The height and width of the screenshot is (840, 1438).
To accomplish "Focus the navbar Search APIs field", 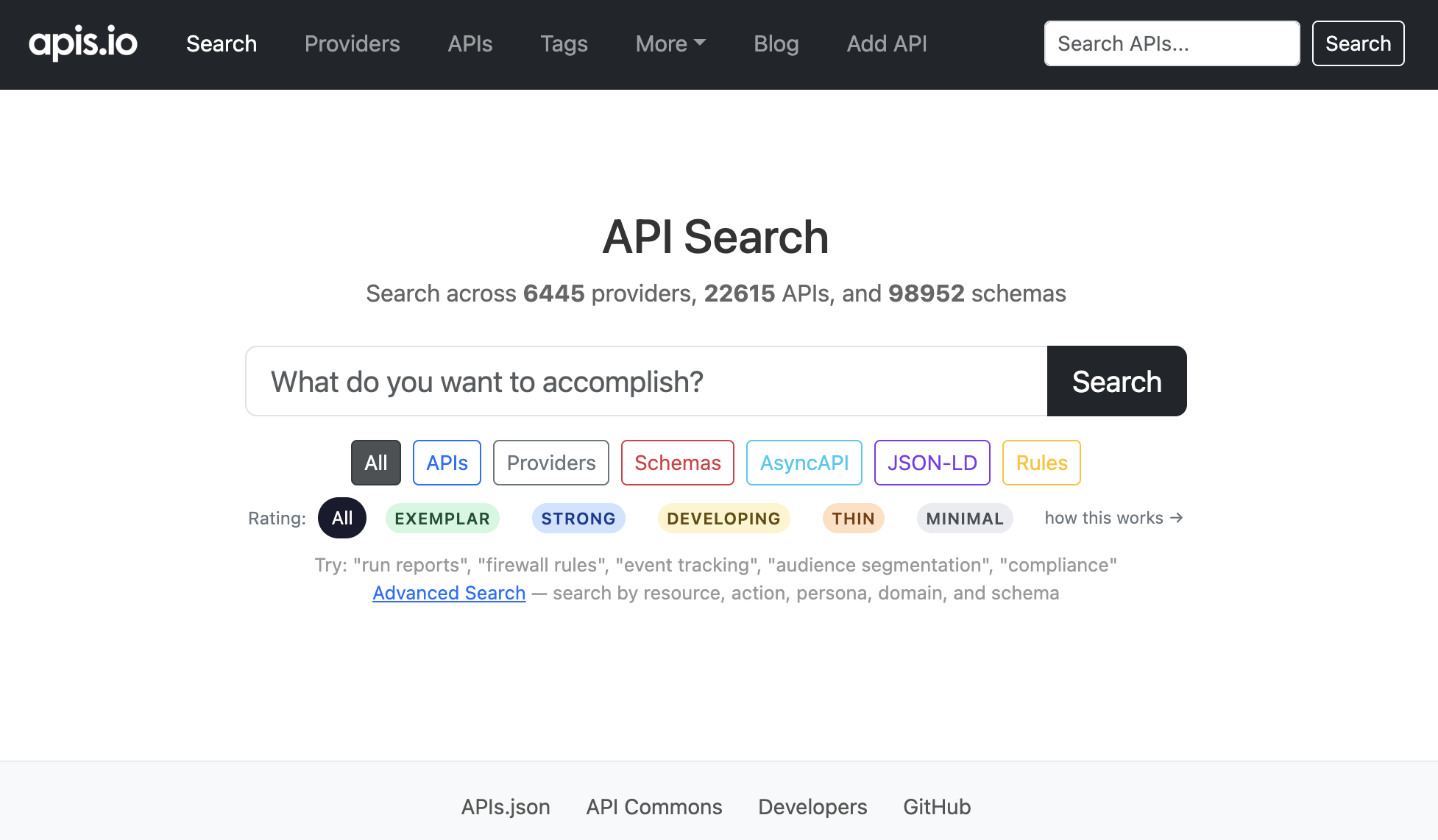I will point(1172,43).
